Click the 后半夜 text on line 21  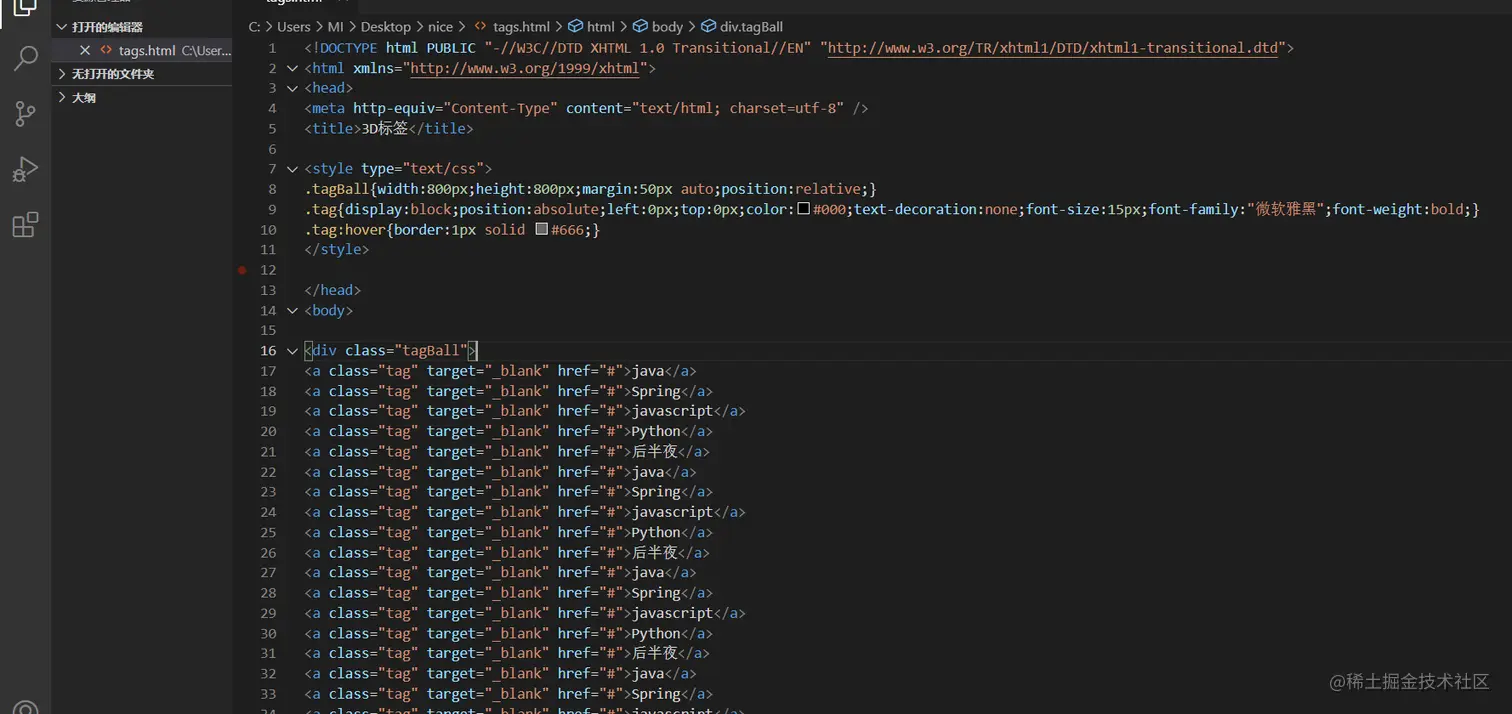click(654, 452)
